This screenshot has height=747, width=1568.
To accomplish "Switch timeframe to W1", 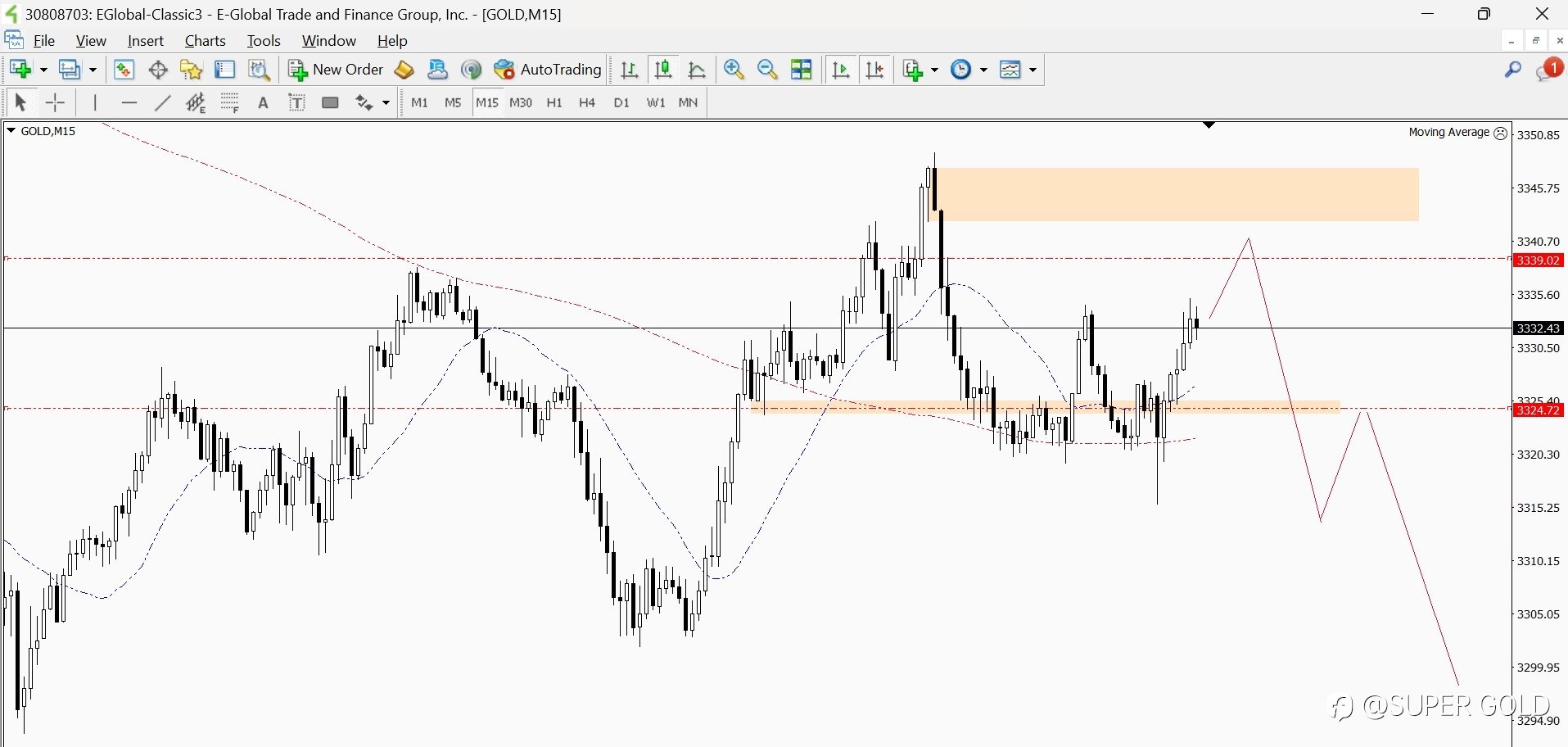I will pyautogui.click(x=656, y=102).
